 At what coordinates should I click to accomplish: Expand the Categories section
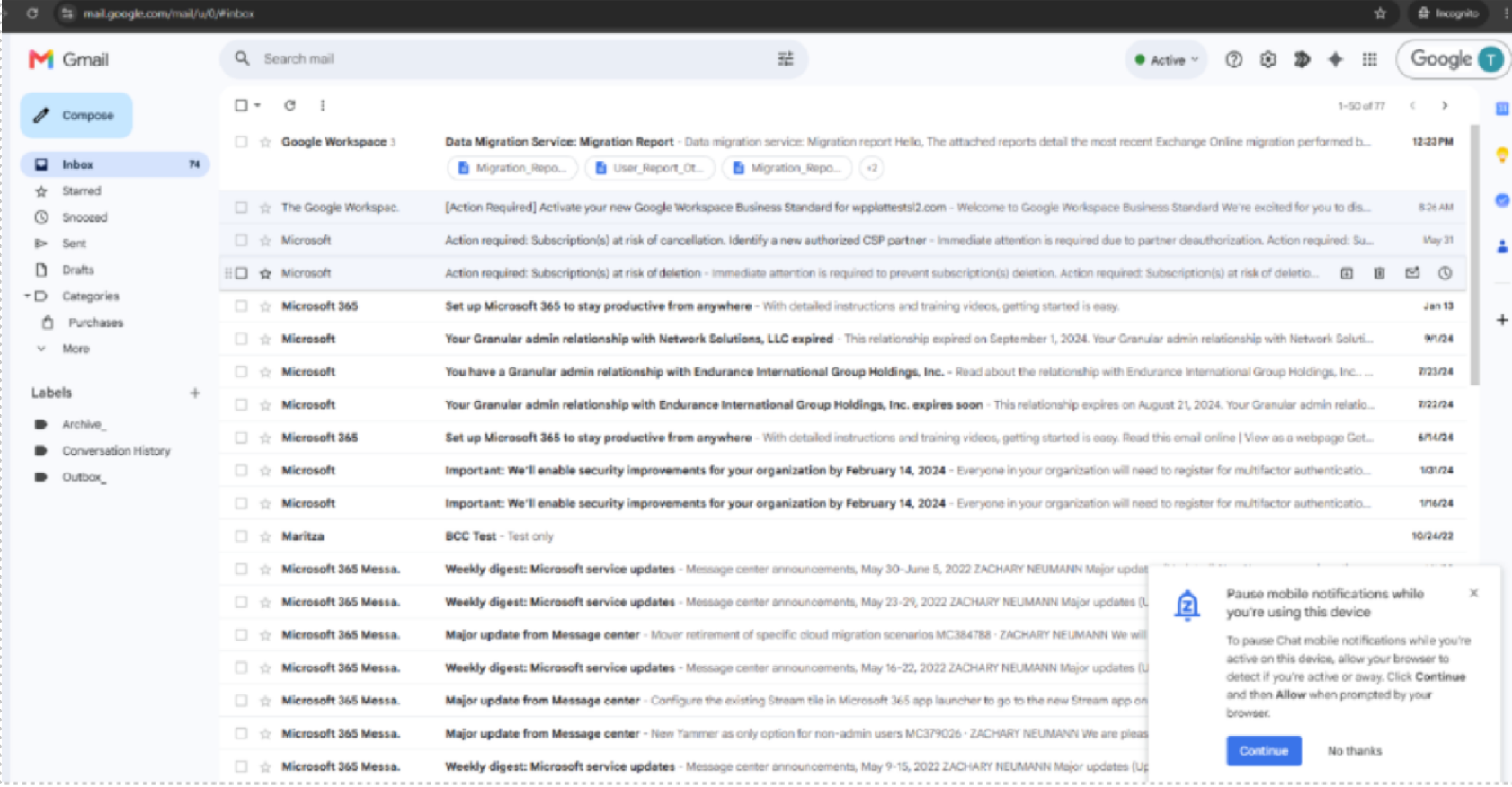click(x=28, y=296)
